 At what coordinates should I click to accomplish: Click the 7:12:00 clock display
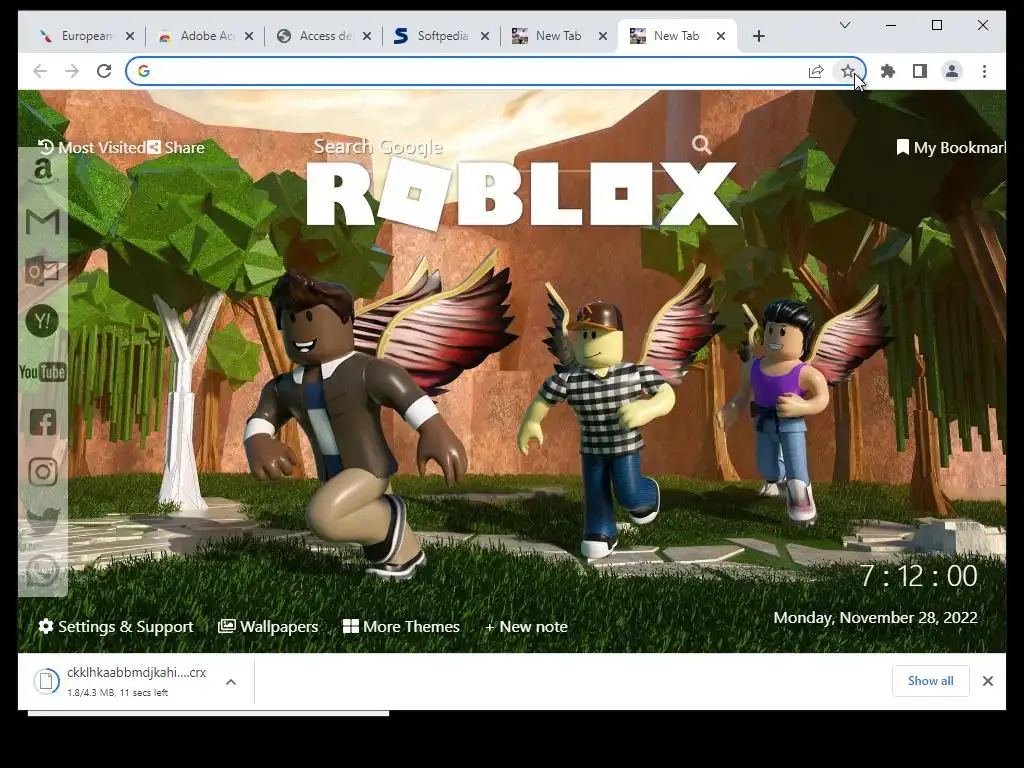click(x=919, y=576)
